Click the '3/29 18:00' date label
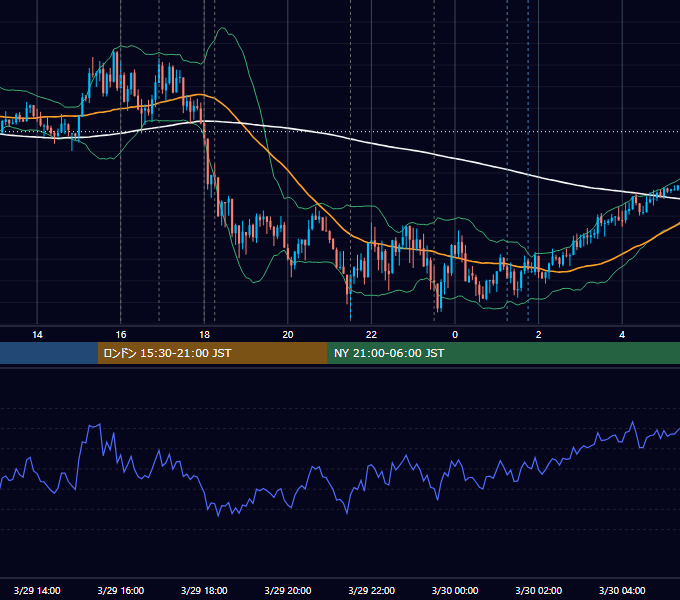680x600 pixels. 204,590
